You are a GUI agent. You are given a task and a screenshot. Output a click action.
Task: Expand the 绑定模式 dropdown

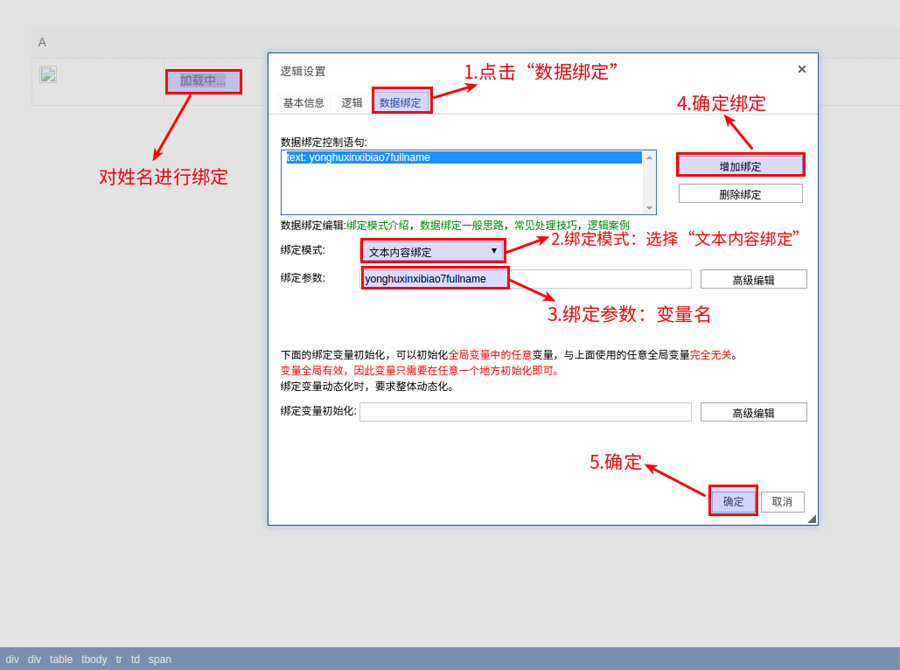(x=433, y=251)
